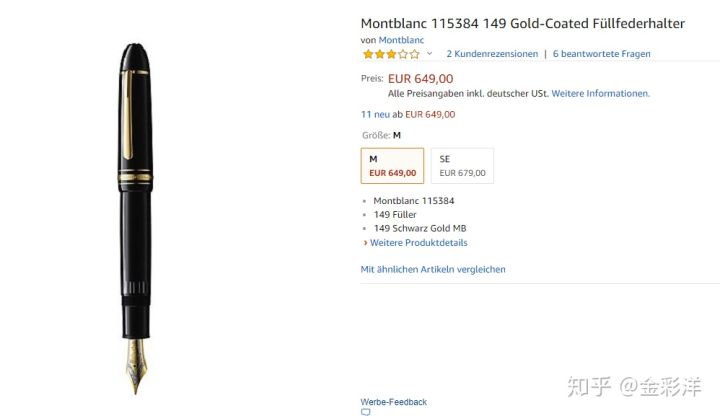Click the orange arrow before Weitere Produktdetails
This screenshot has width=720, height=416.
(x=365, y=243)
